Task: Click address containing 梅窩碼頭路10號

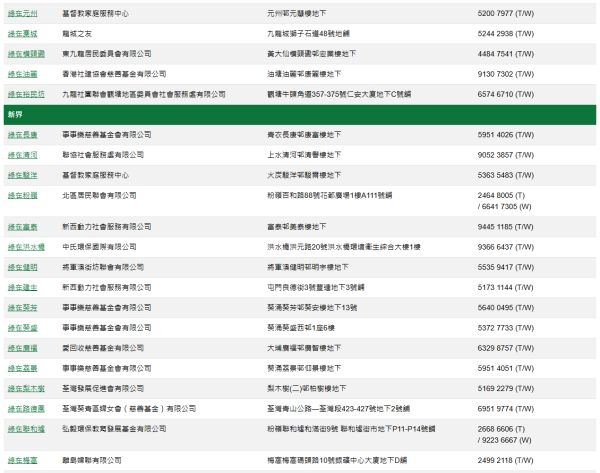Action: [x=337, y=460]
